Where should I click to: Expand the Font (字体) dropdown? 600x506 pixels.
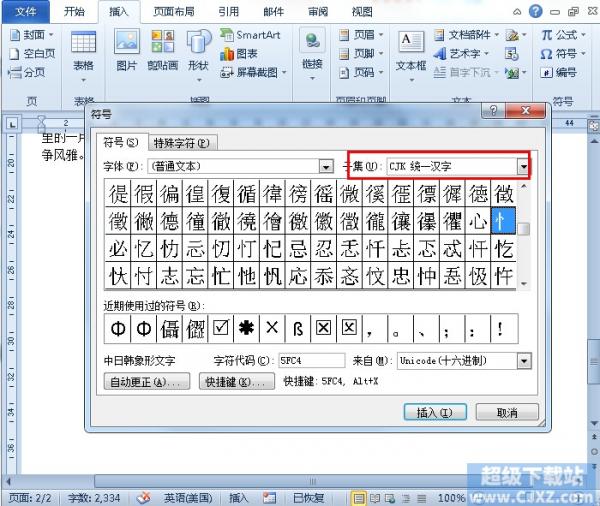point(326,166)
